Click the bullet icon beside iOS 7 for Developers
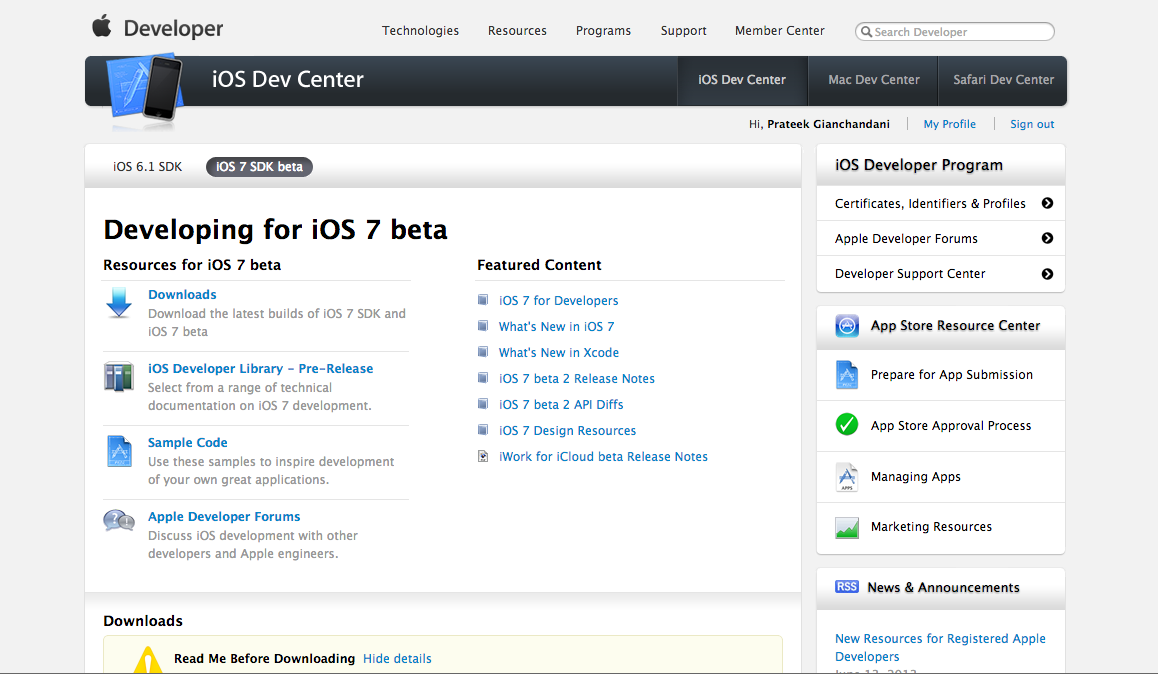Screen dimensions: 1158x674 (x=482, y=300)
